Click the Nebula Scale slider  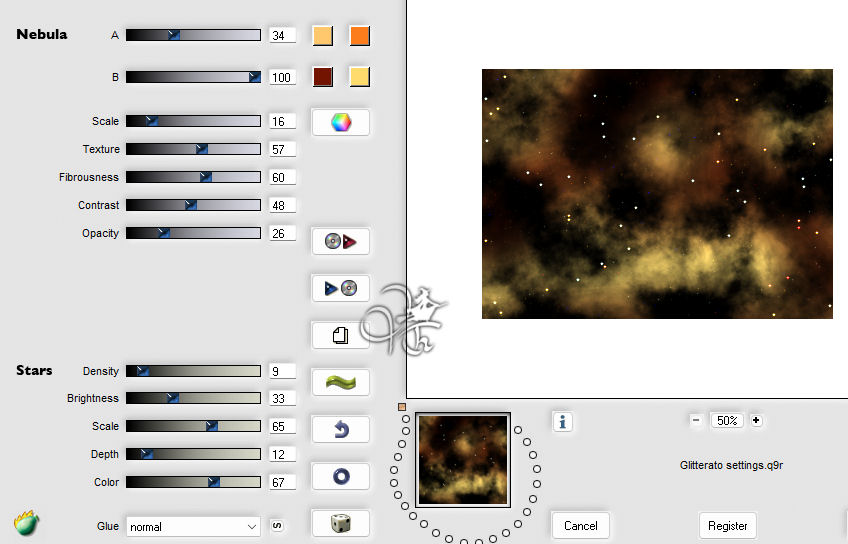click(x=193, y=121)
